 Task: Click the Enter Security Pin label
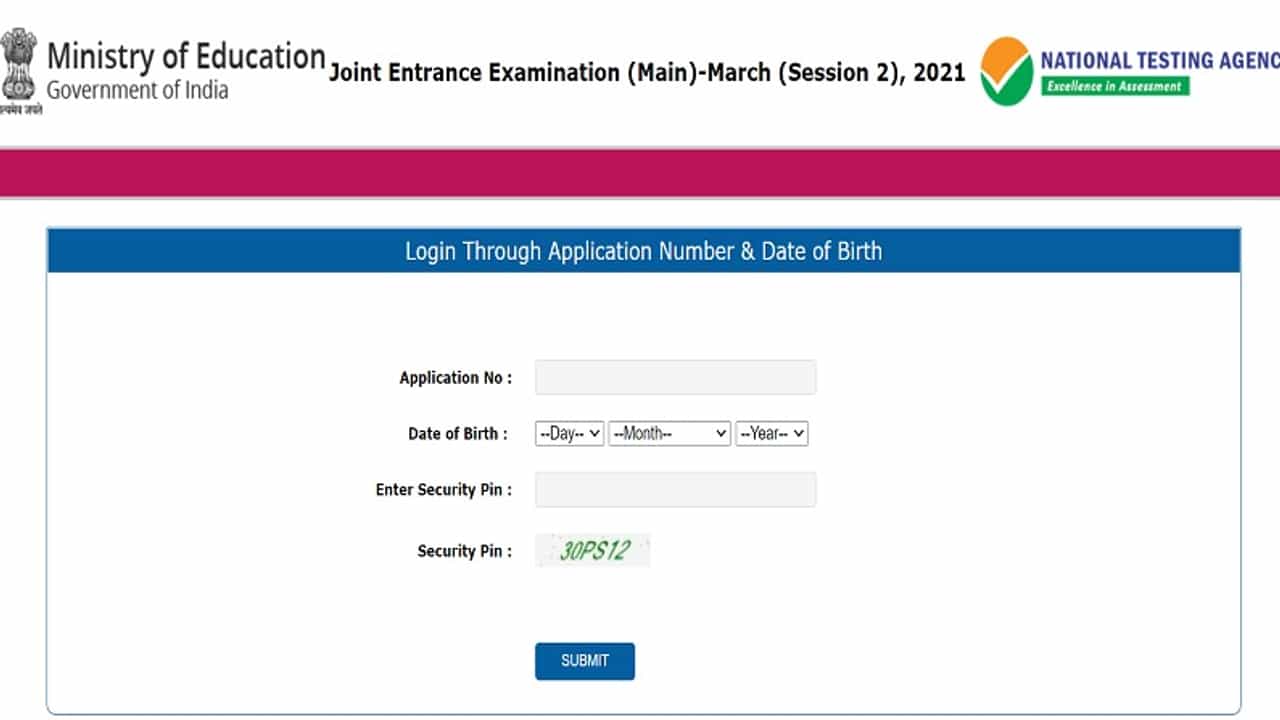tap(443, 490)
